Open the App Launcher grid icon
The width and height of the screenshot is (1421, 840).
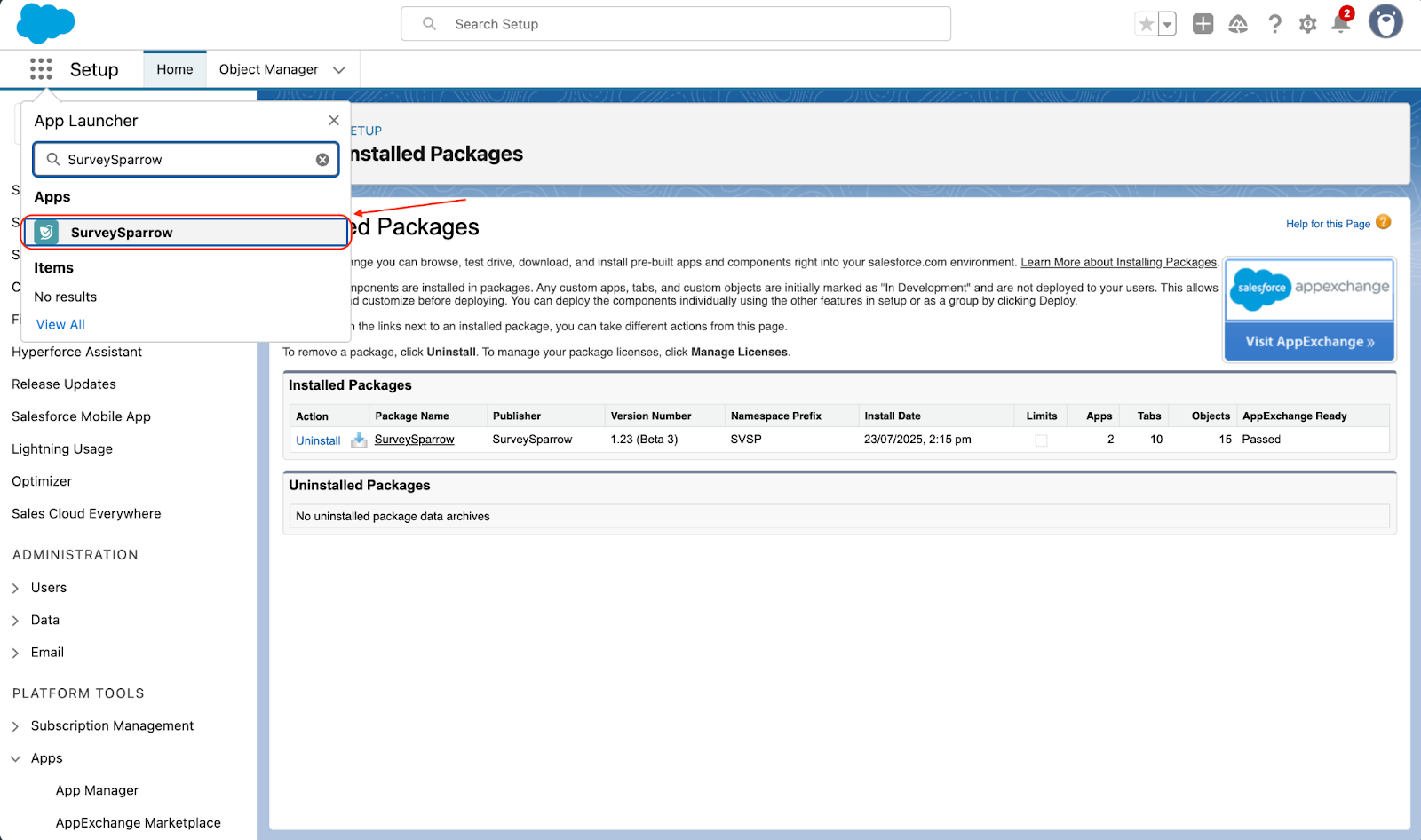(41, 69)
